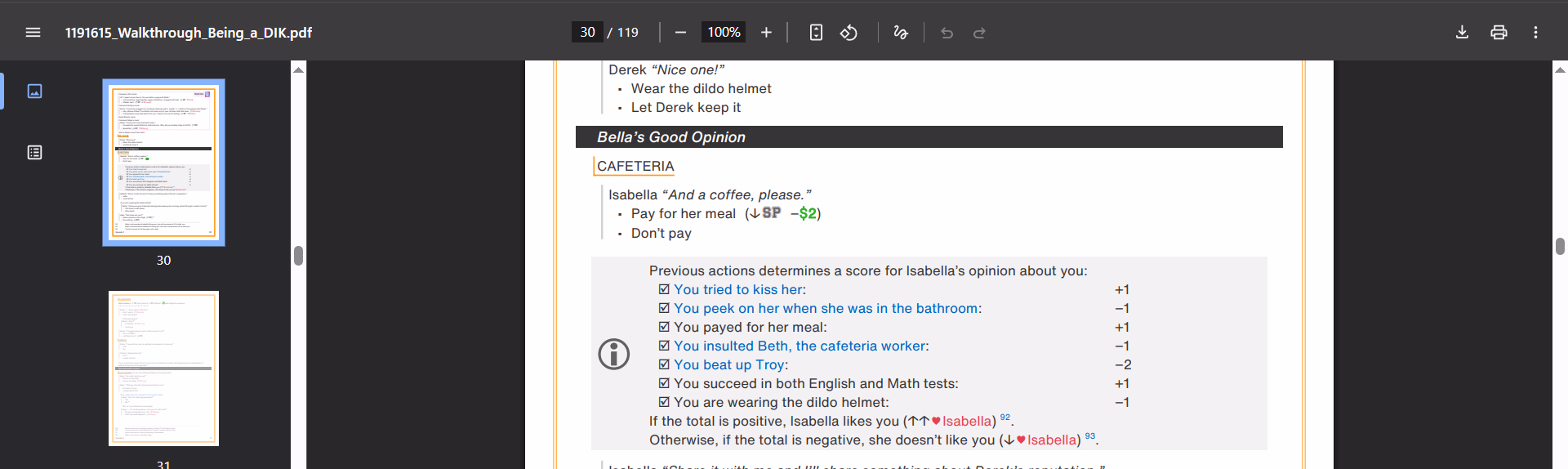The width and height of the screenshot is (1568, 469).
Task: Select the draw annotation tool
Action: 900,33
